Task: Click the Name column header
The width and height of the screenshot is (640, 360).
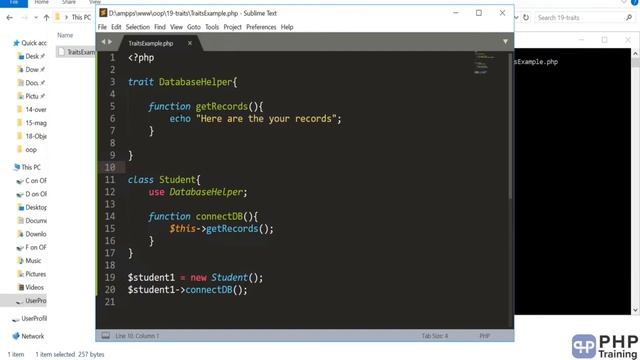Action: point(65,35)
